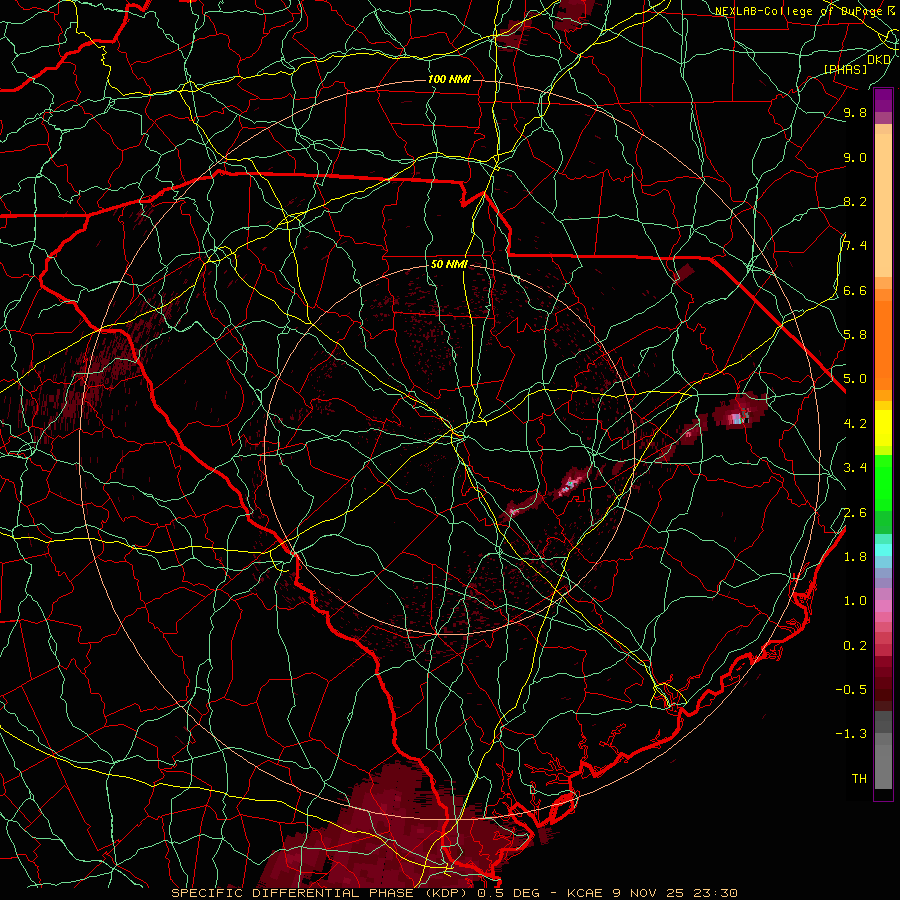This screenshot has width=900, height=900.
Task: Click the 50 NMI range ring label
Action: click(x=449, y=264)
